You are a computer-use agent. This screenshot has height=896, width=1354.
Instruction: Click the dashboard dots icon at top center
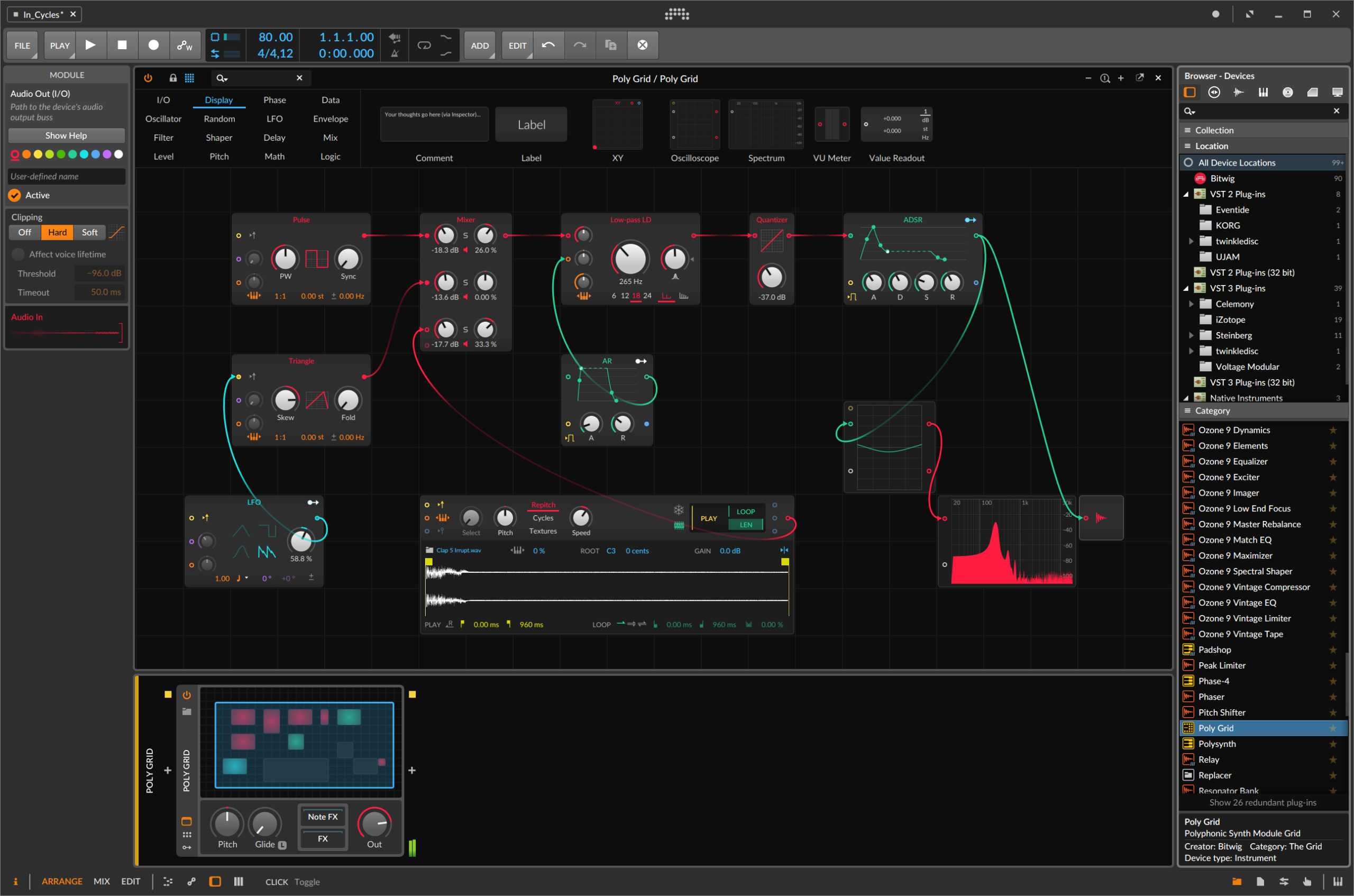pos(677,14)
